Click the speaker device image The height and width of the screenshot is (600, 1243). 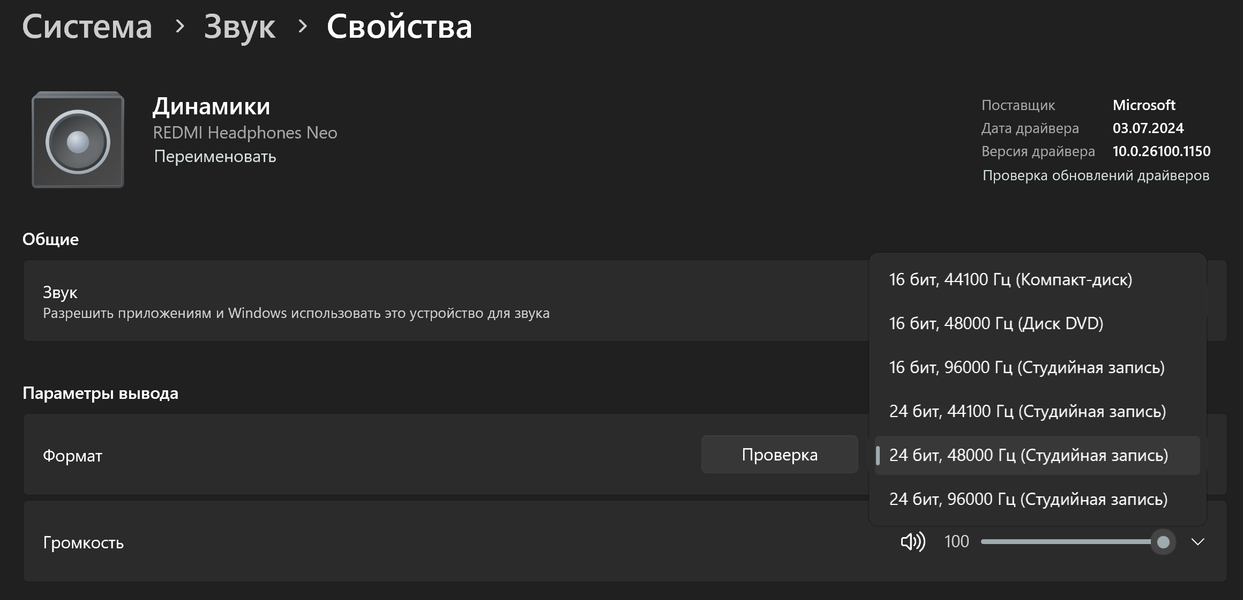tap(78, 139)
